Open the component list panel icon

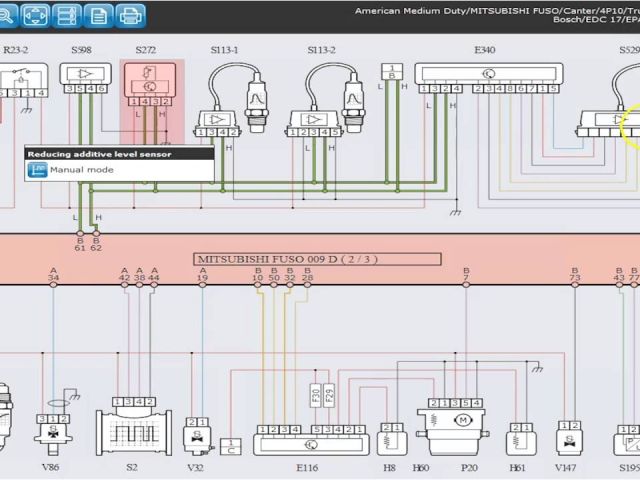67,15
